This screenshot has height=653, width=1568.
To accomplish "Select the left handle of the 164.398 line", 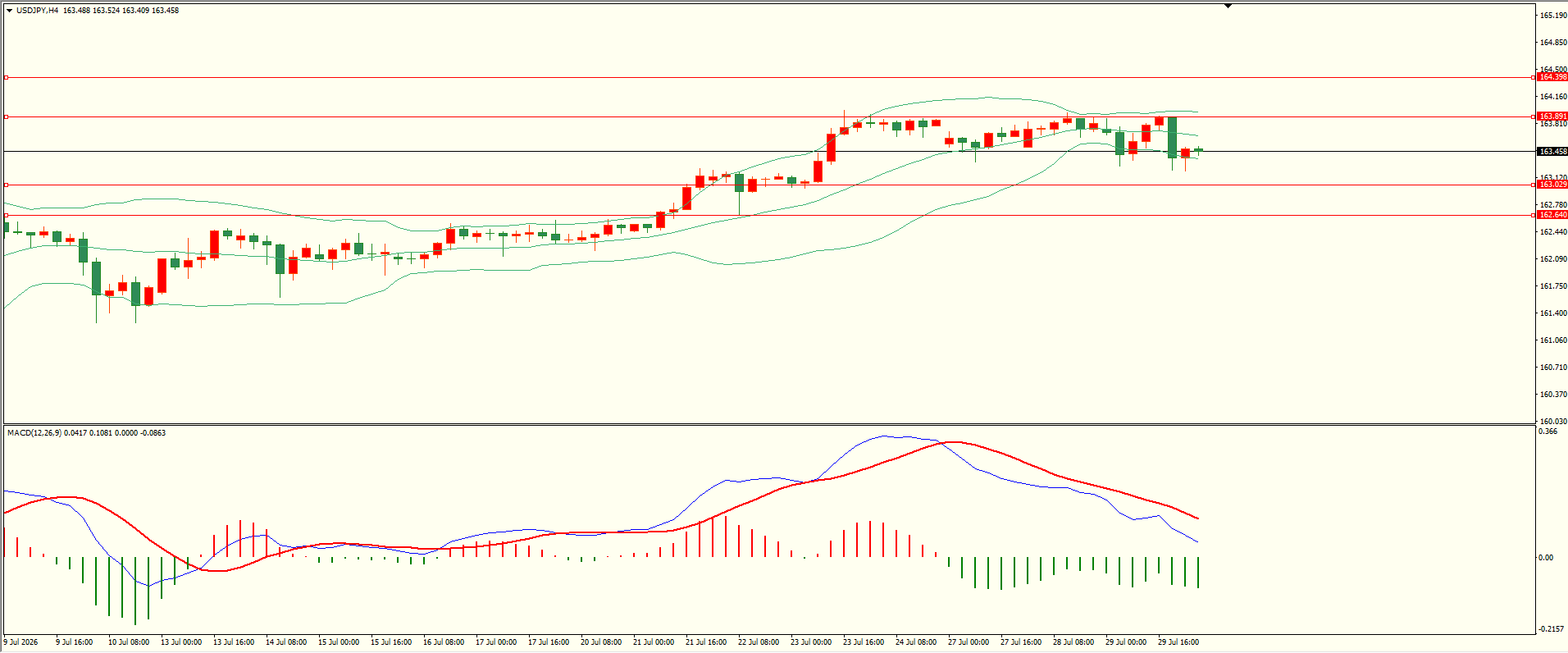I will click(x=6, y=77).
